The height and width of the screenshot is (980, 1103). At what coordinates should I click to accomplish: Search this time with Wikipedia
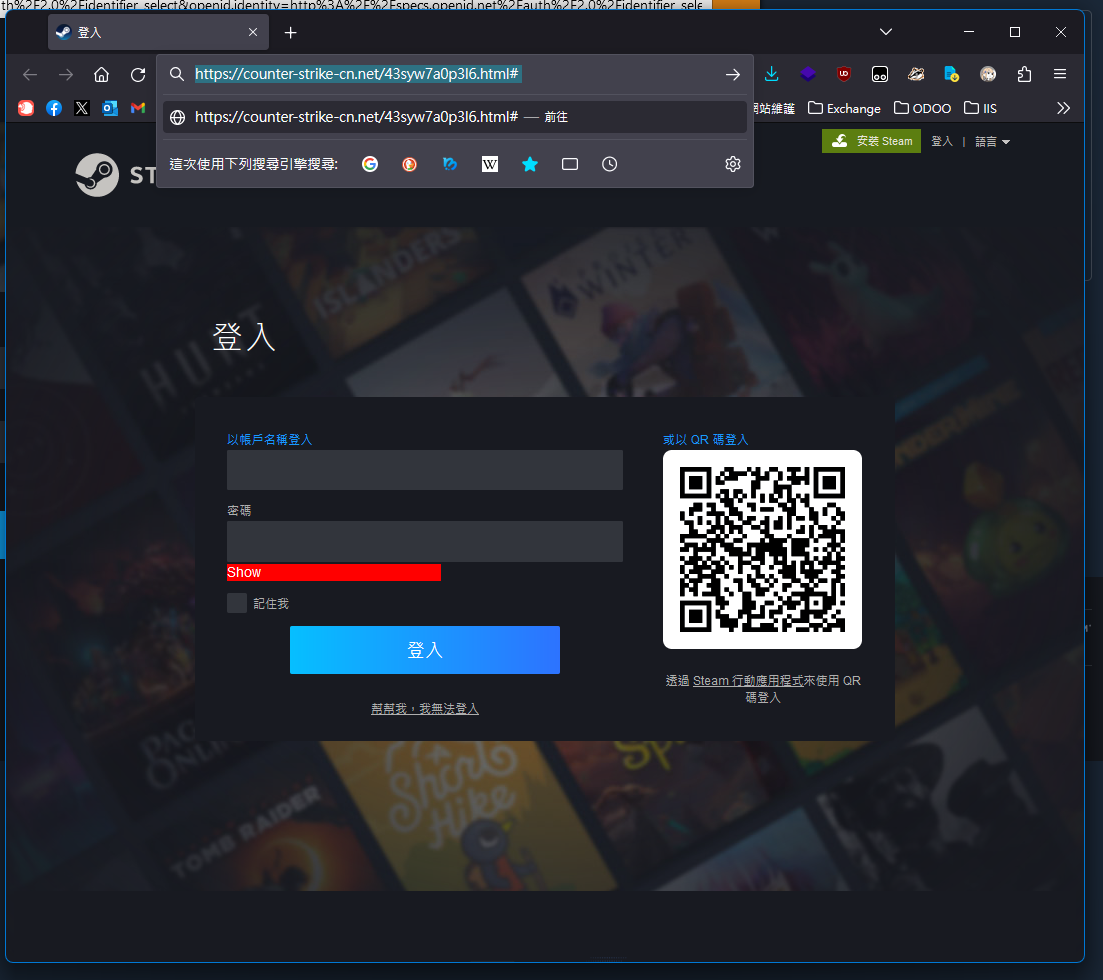(x=490, y=164)
